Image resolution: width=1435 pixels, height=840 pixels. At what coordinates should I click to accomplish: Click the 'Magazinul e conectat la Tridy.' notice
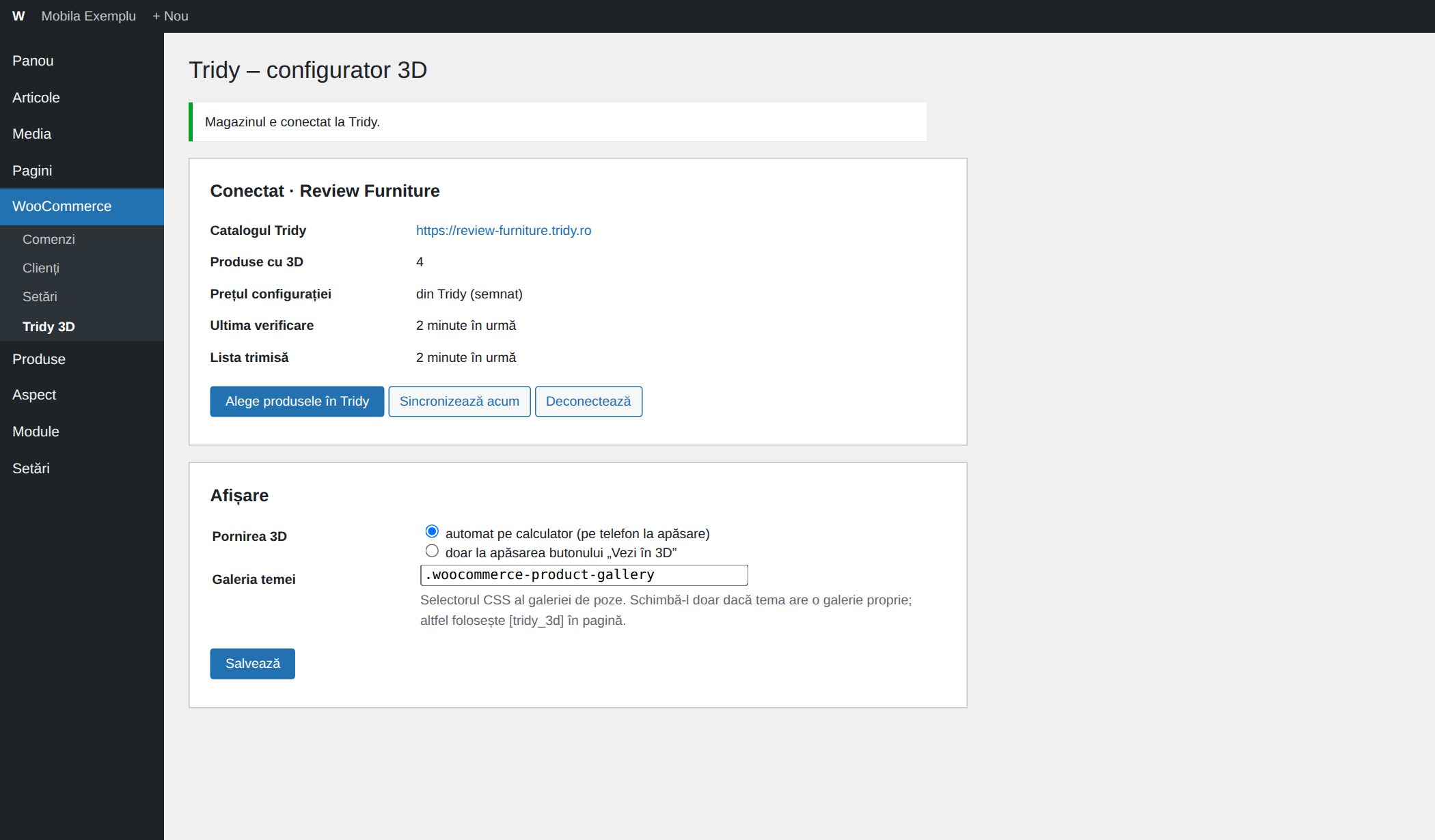(558, 122)
